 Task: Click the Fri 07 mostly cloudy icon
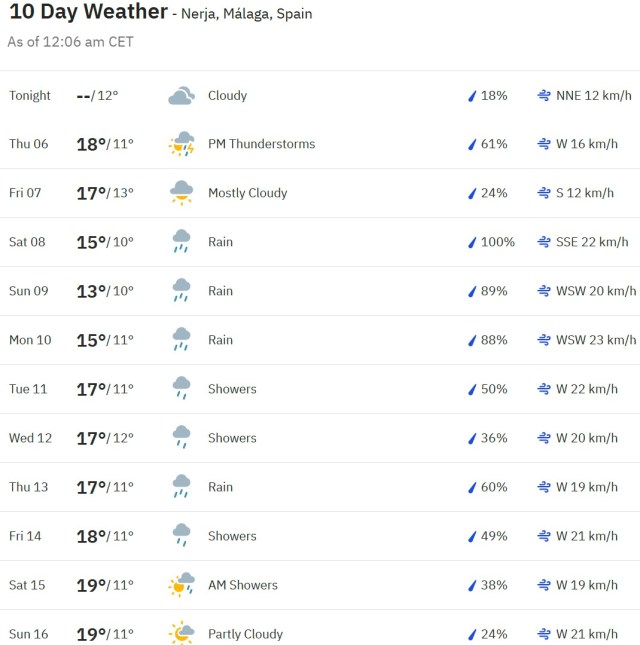(x=181, y=193)
